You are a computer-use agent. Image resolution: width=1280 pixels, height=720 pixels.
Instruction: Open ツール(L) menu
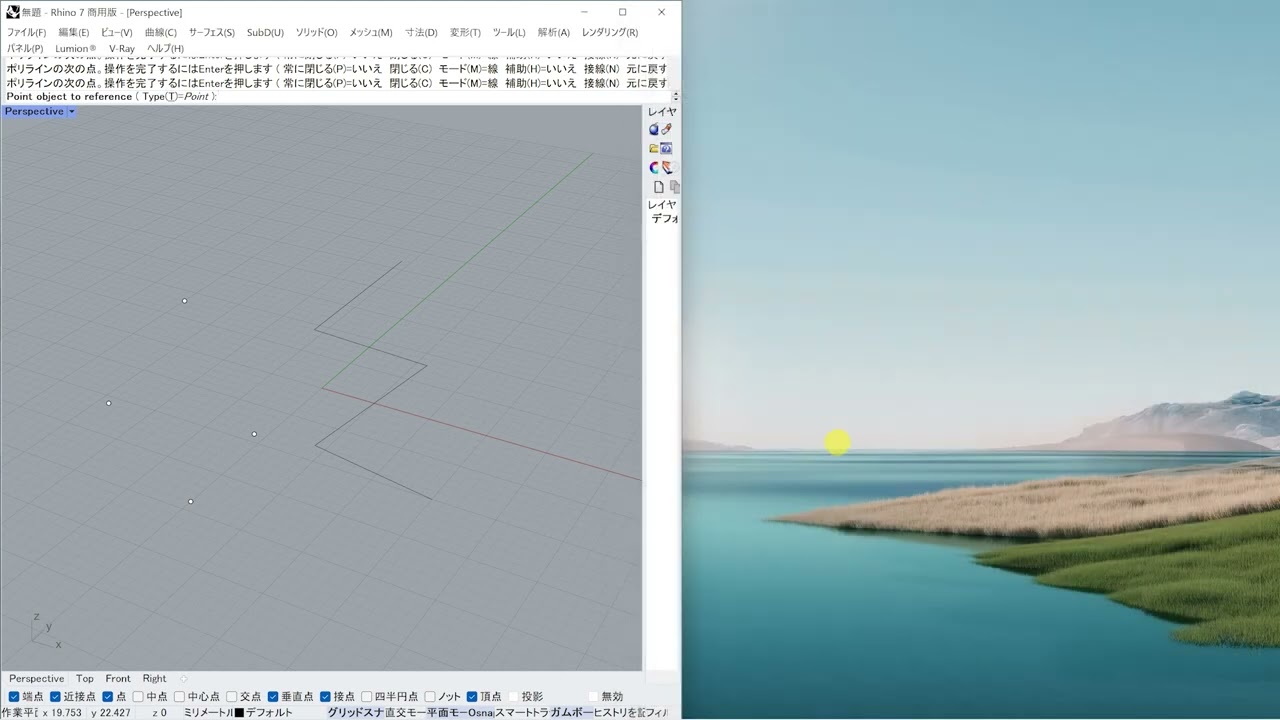(x=509, y=32)
